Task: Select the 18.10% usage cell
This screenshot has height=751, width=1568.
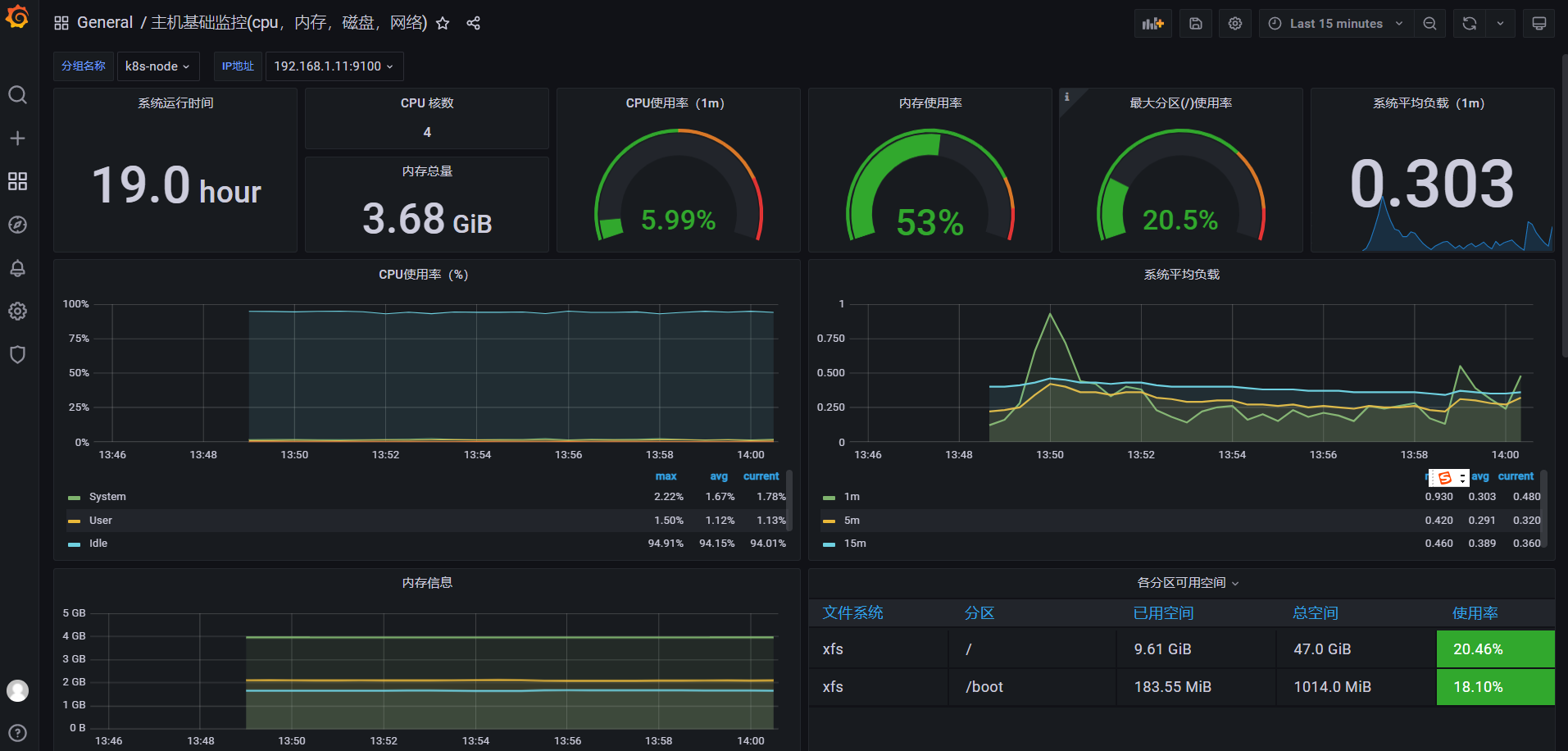Action: tap(1495, 687)
